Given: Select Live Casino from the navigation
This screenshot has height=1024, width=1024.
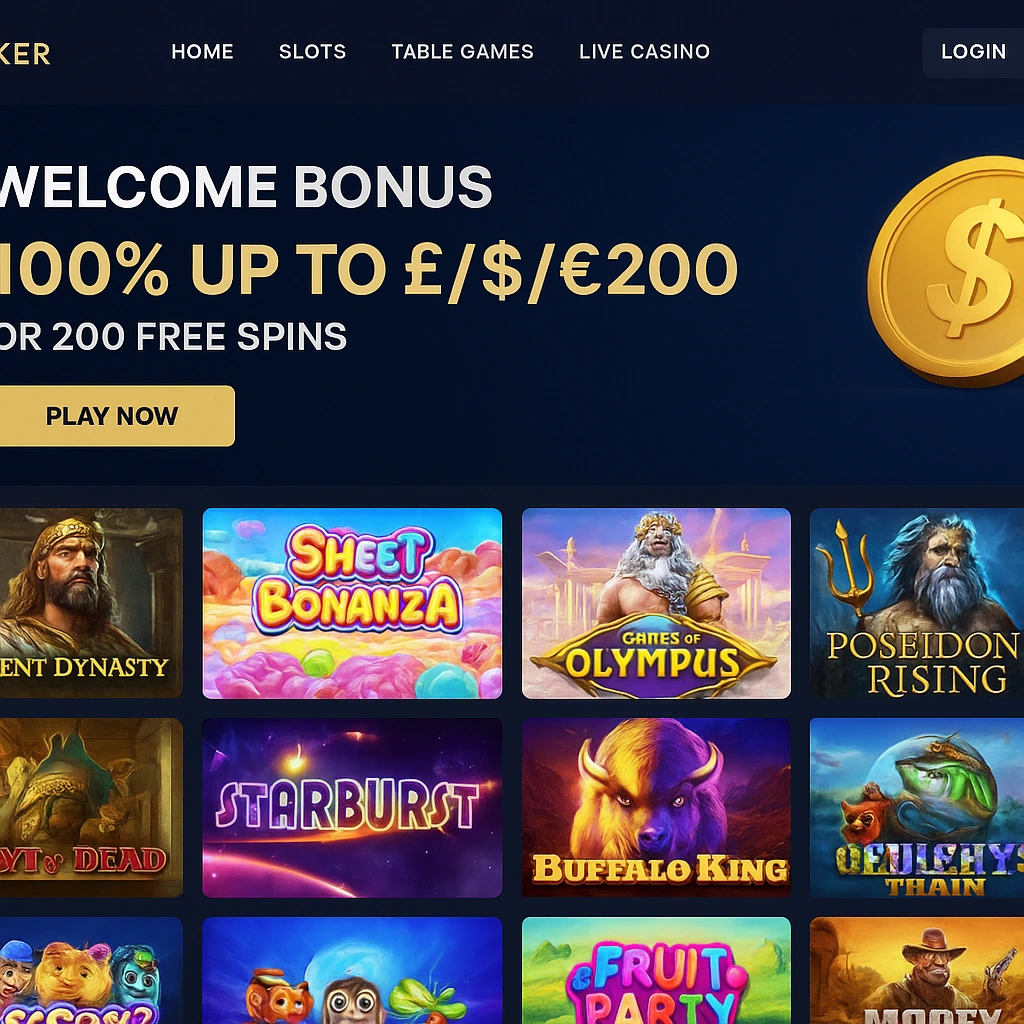Looking at the screenshot, I should click(644, 52).
